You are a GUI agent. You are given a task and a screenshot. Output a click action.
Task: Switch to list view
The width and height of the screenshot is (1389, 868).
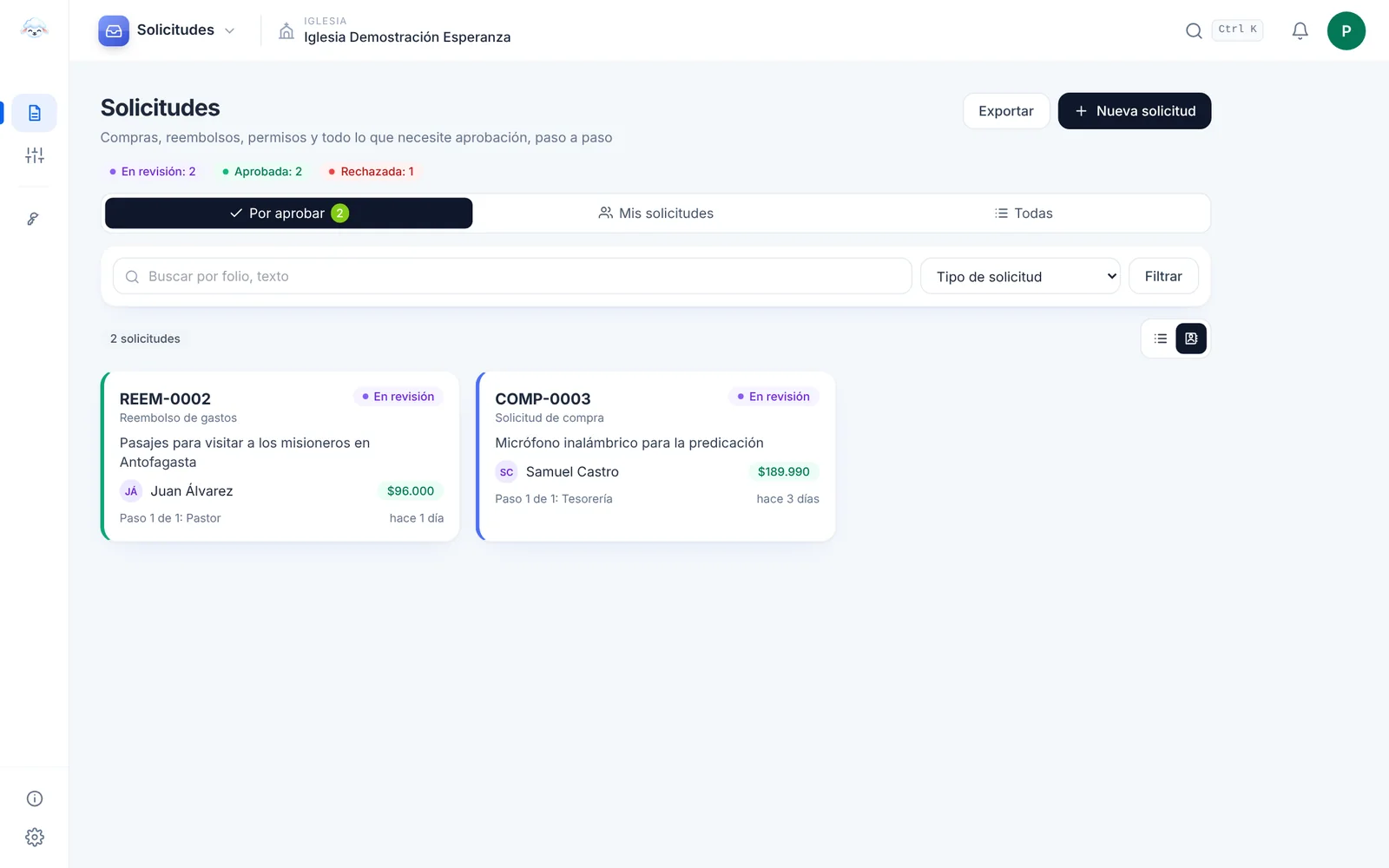pyautogui.click(x=1161, y=339)
